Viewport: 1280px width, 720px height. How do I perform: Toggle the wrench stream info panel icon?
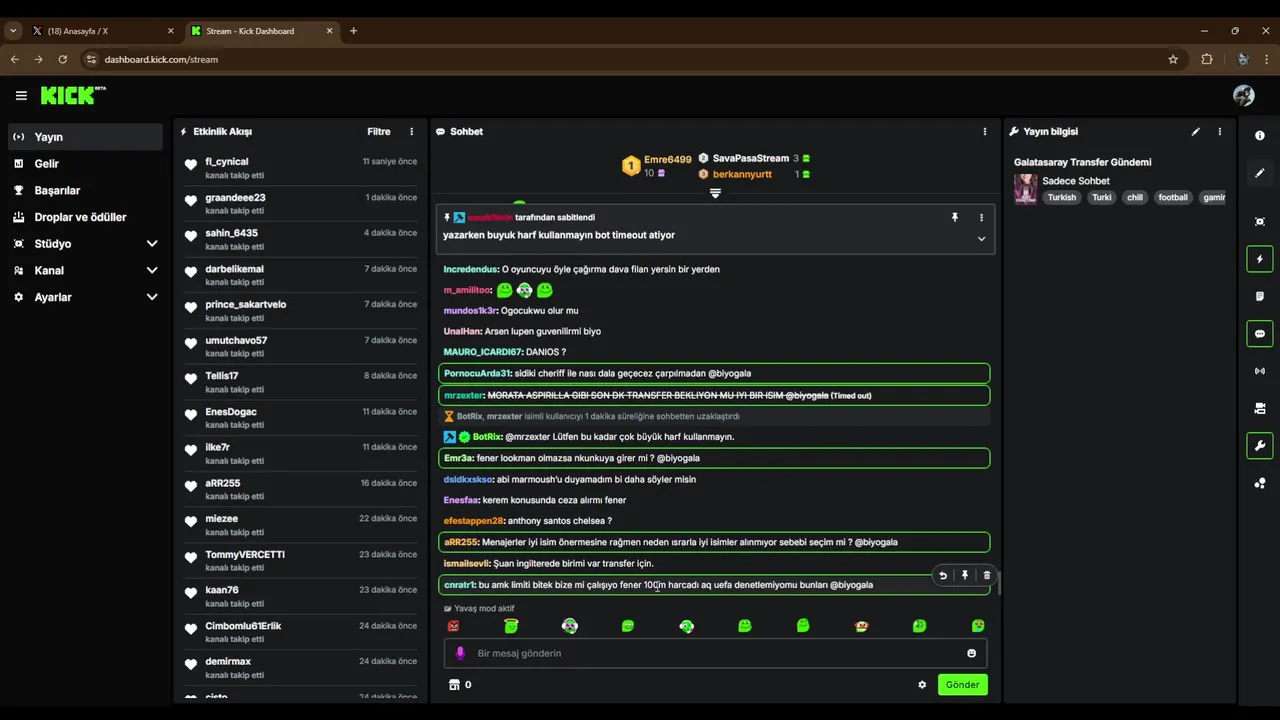tap(1260, 446)
